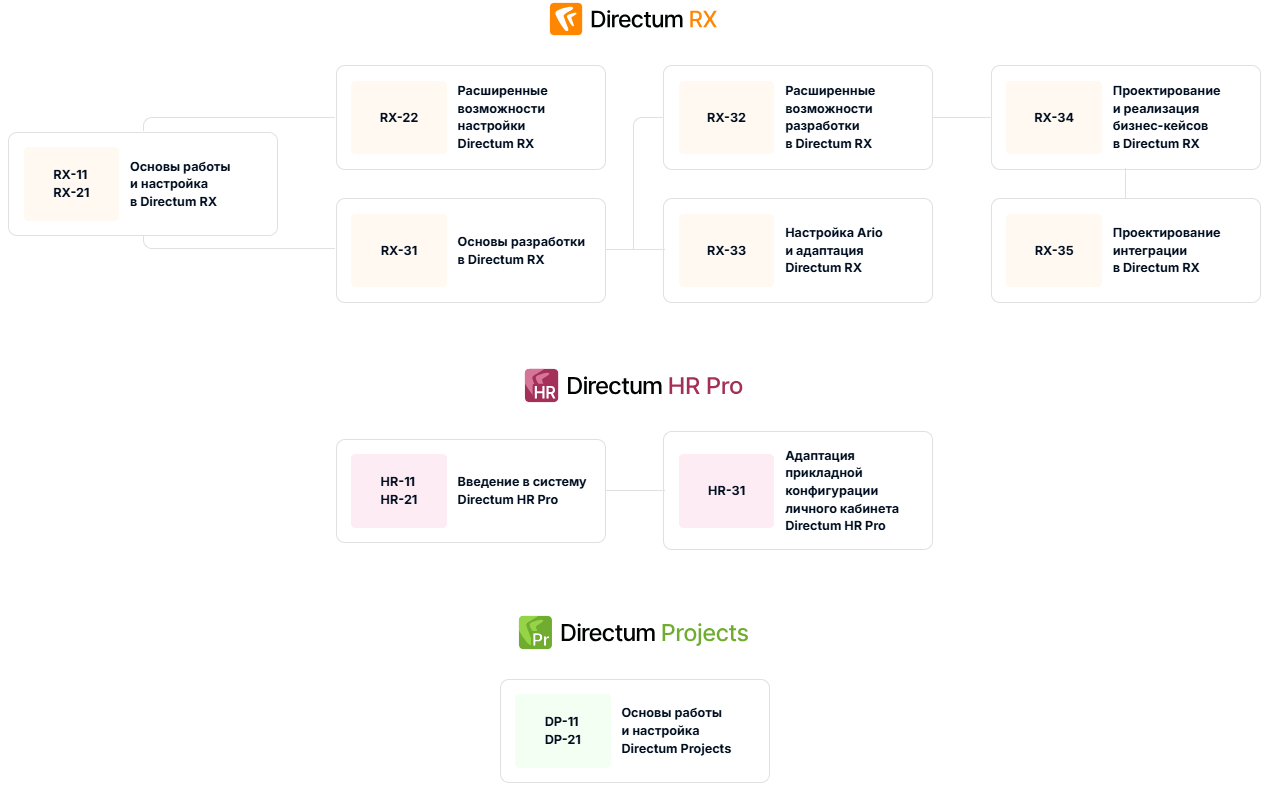
Task: Click the Directum HR Pro logo icon
Action: click(x=541, y=386)
